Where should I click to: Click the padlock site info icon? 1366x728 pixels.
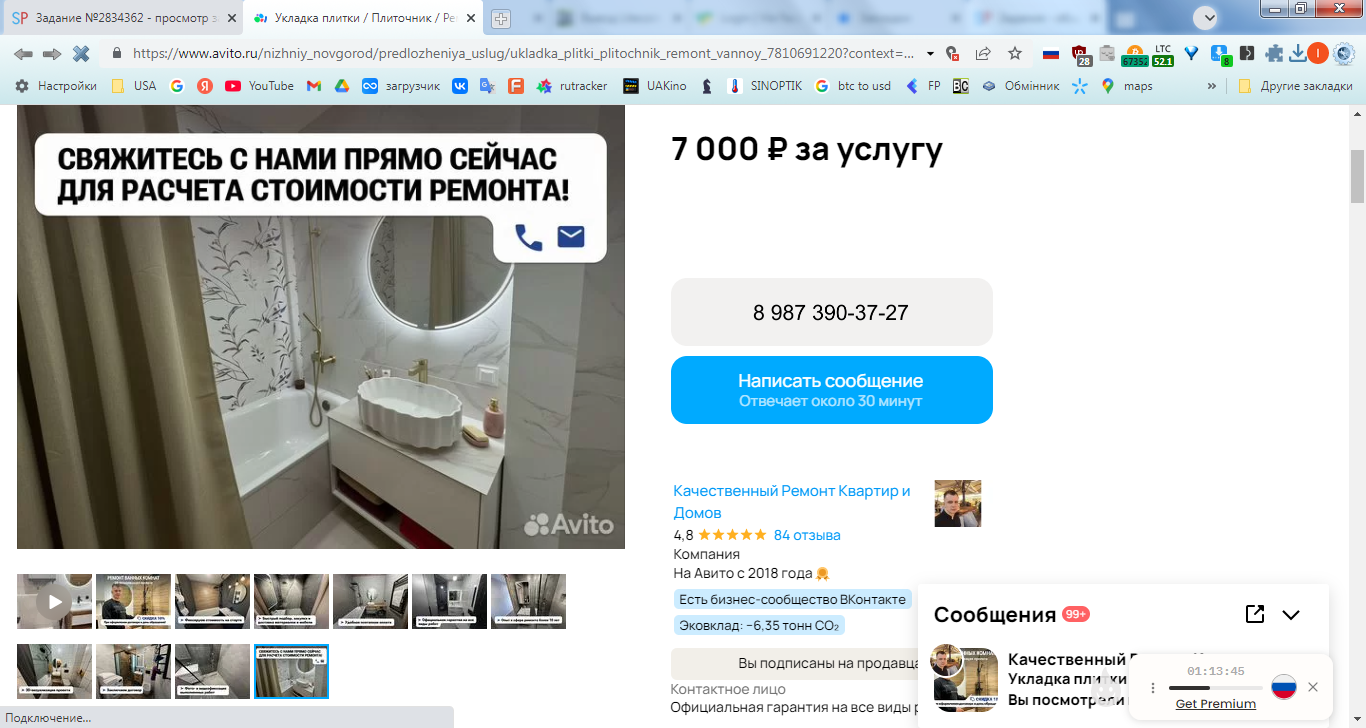117,54
